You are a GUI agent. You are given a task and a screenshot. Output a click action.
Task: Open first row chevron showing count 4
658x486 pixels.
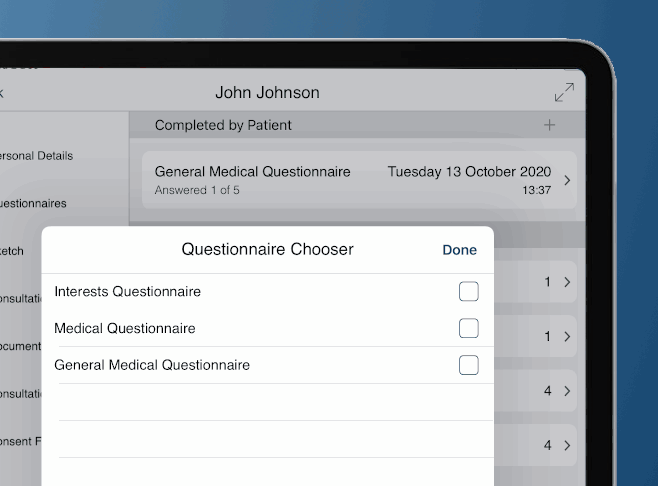567,391
